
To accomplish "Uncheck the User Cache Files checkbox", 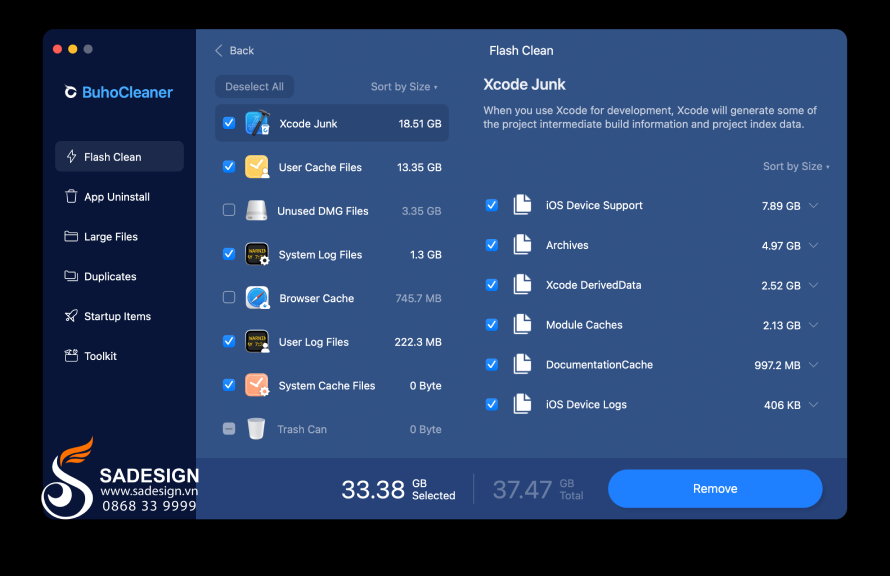I will point(229,167).
